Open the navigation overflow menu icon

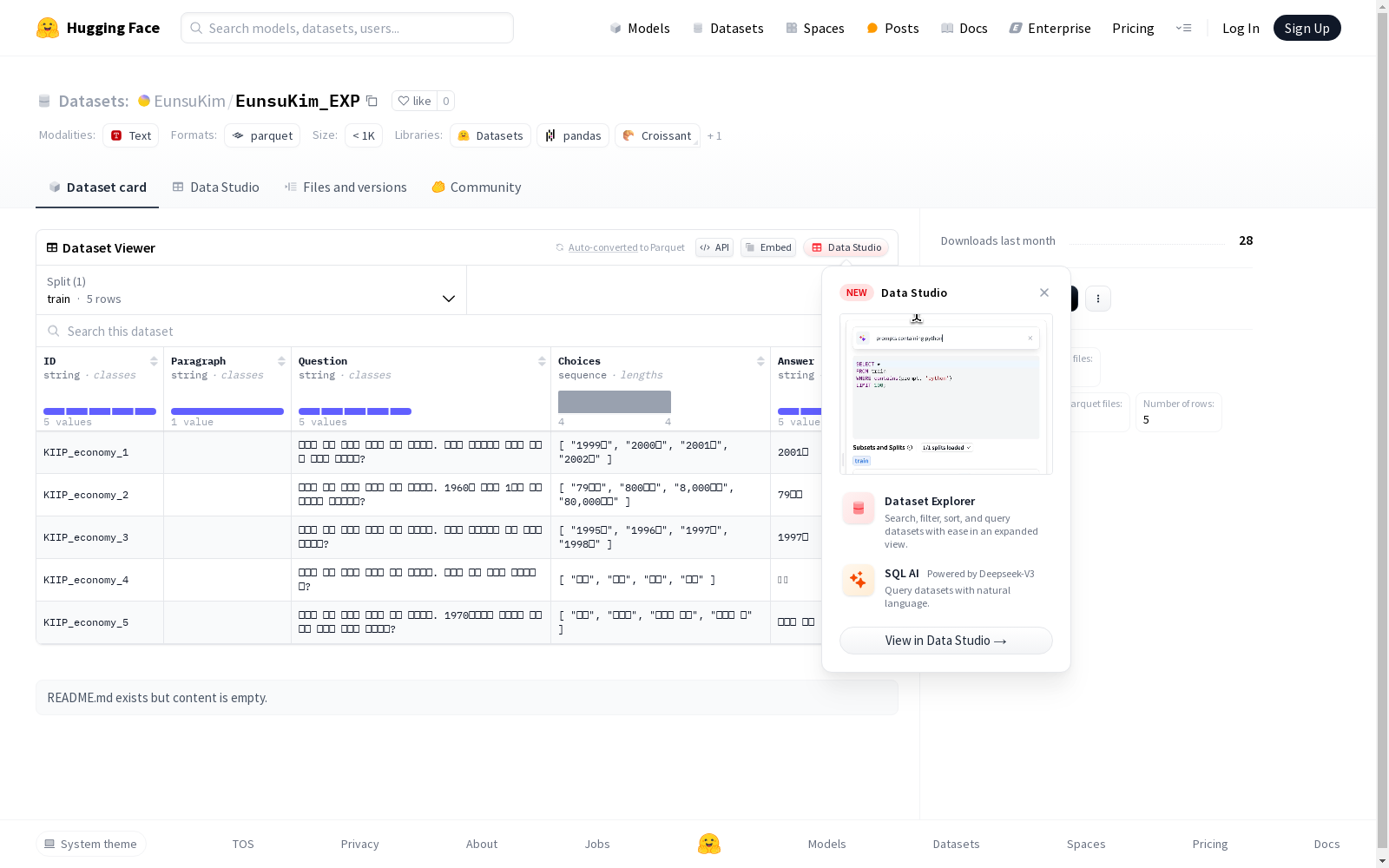1183,28
